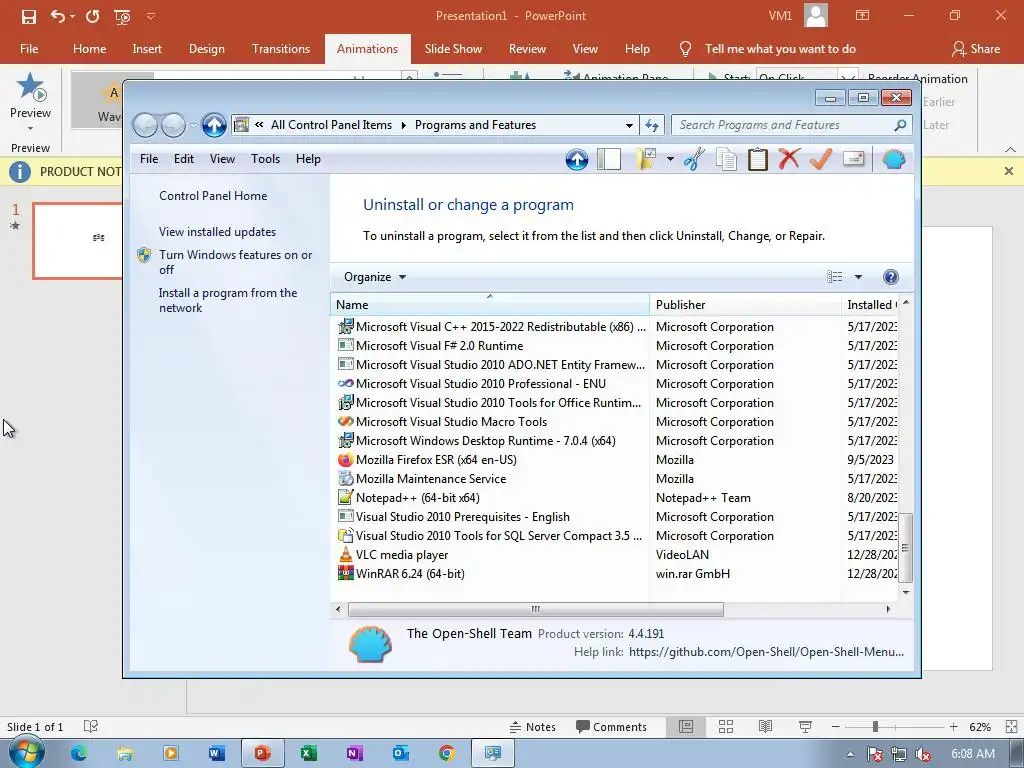Open PowerPoint Insert tab
Screen dimensions: 1024x768
pyautogui.click(x=147, y=49)
